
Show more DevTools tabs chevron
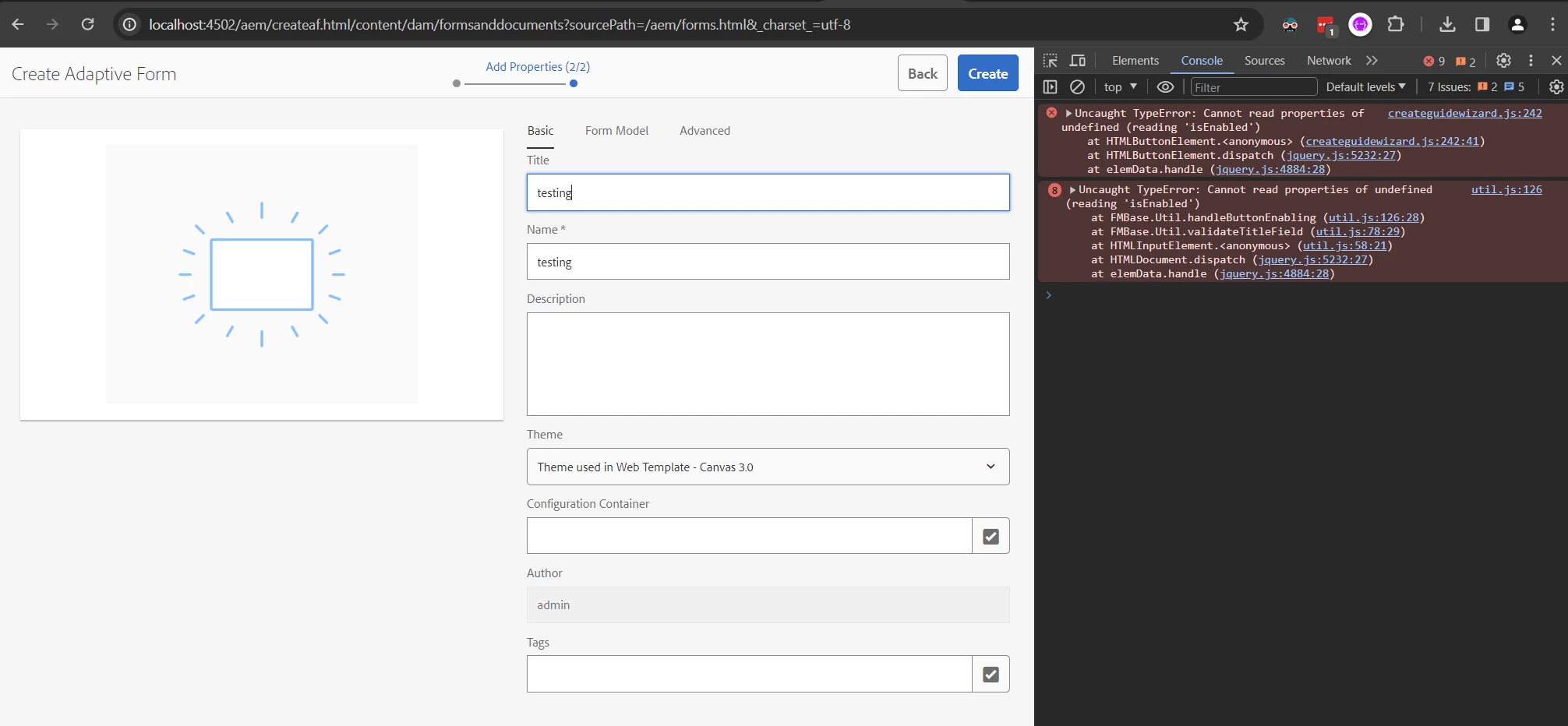point(1372,60)
